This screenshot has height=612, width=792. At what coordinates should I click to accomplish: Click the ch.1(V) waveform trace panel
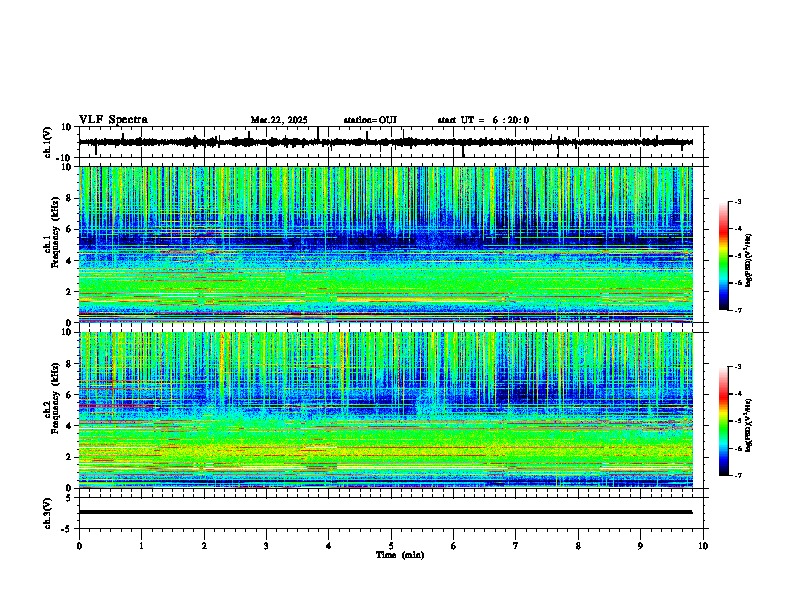[x=393, y=142]
